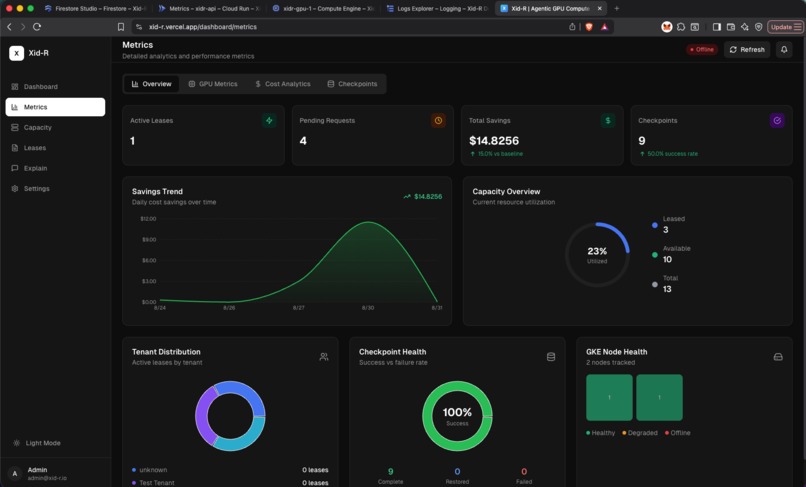The image size is (806, 487).
Task: Switch to Metrics xidr-api Cloud Run tab
Action: click(x=209, y=8)
